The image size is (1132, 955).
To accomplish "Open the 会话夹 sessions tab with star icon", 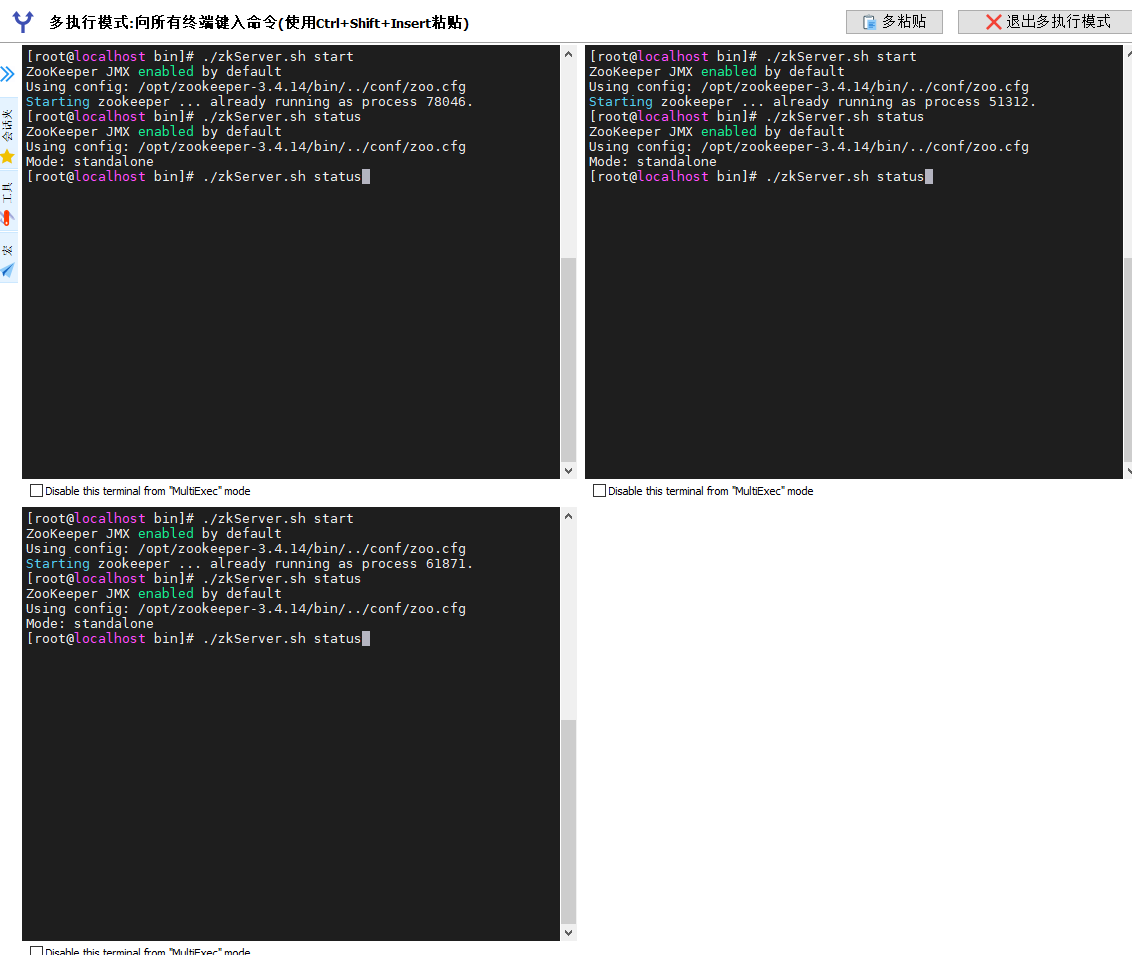I will tap(8, 136).
